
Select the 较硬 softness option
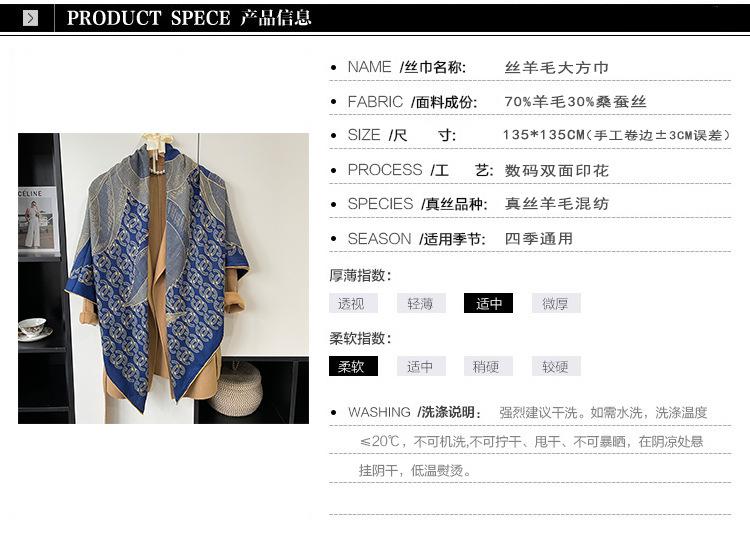pos(556,366)
